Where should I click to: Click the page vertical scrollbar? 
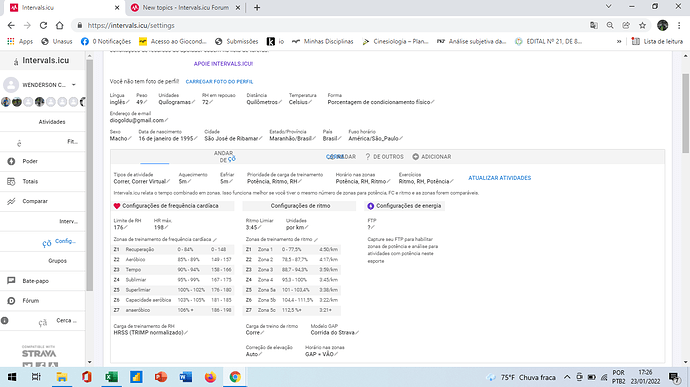[685, 114]
